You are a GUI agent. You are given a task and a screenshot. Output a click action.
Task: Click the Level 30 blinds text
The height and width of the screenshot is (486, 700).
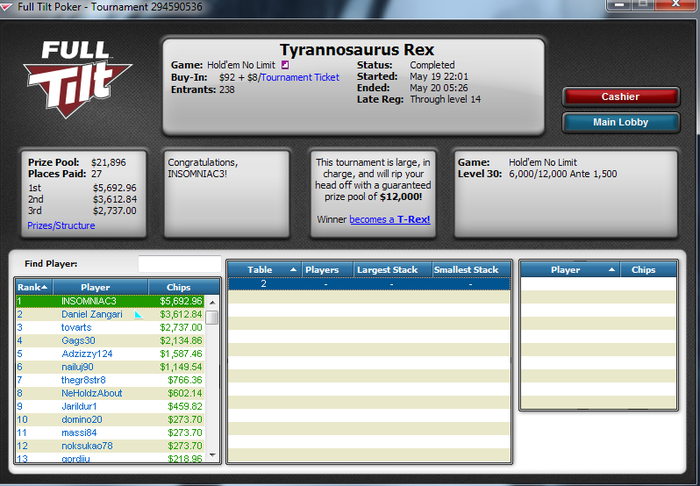coord(537,174)
